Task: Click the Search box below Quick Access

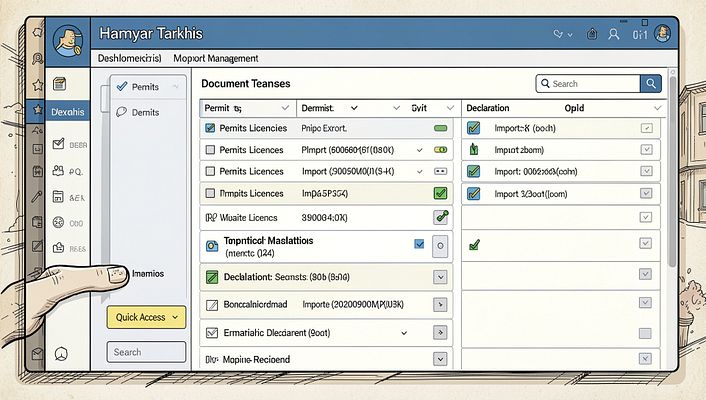Action: click(146, 352)
